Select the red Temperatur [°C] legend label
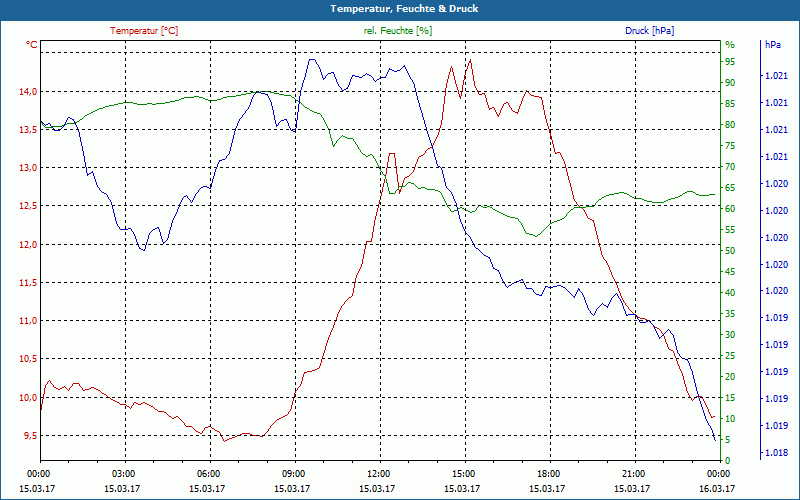This screenshot has width=800, height=500. (144, 31)
